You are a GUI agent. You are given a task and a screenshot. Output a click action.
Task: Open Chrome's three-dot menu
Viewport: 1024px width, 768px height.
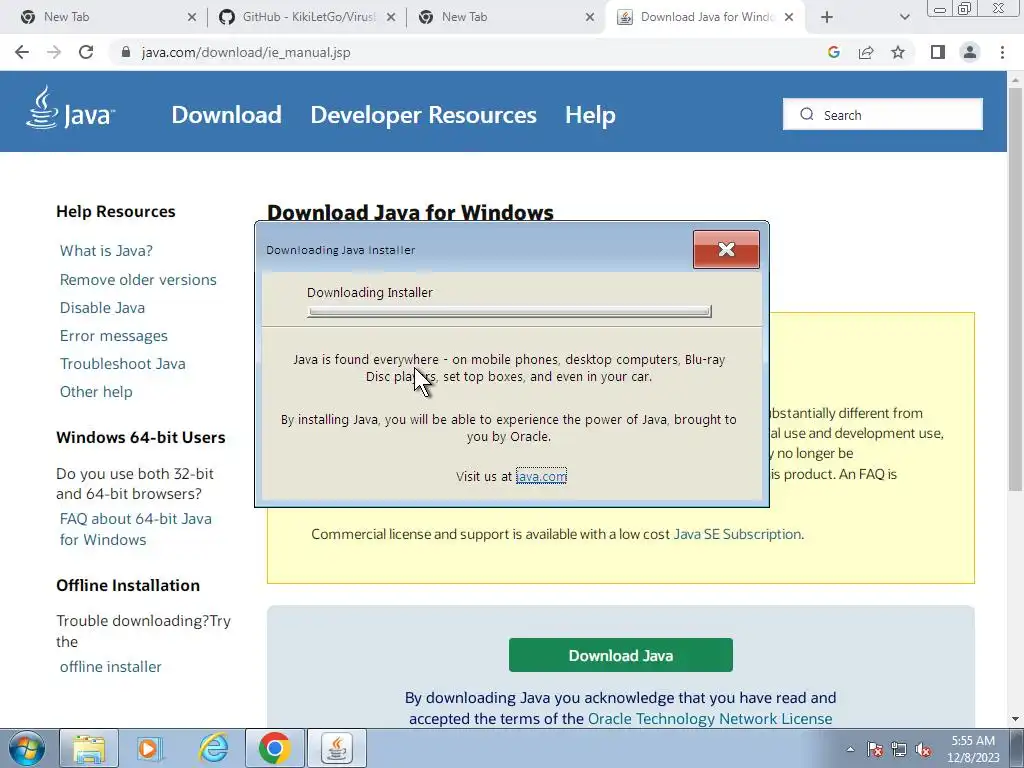(x=1002, y=52)
